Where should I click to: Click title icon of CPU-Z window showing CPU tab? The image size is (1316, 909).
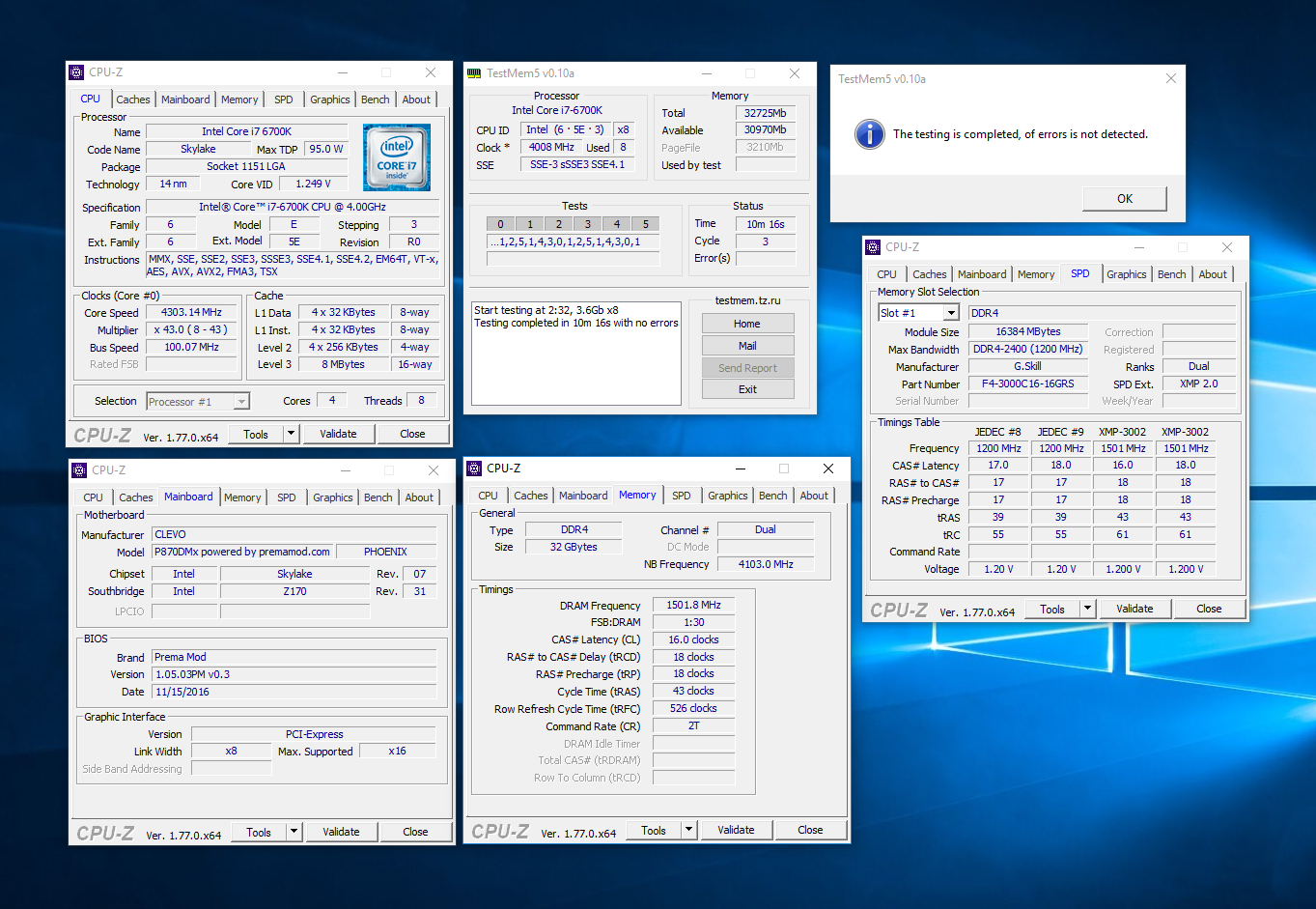(x=77, y=72)
